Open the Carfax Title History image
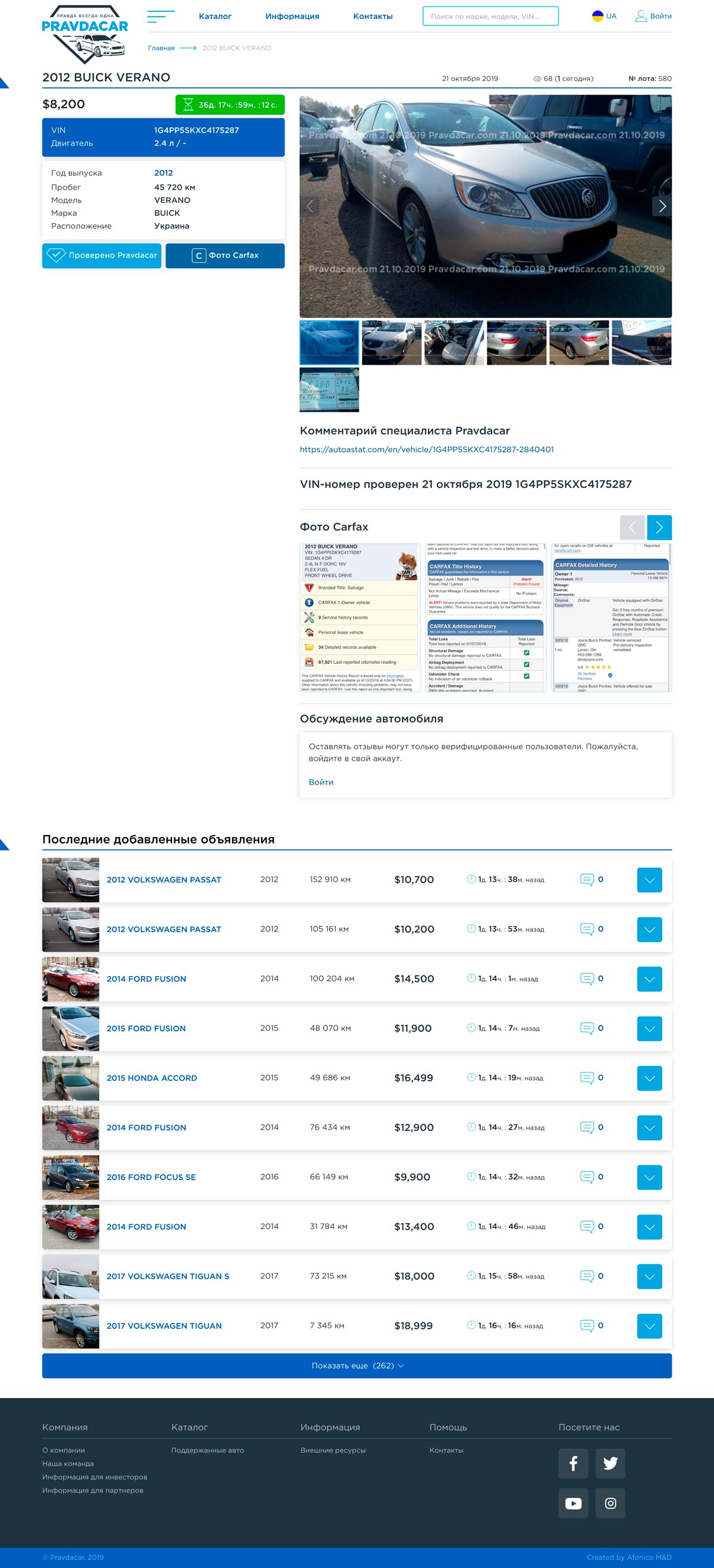The width and height of the screenshot is (714, 1568). click(x=486, y=618)
